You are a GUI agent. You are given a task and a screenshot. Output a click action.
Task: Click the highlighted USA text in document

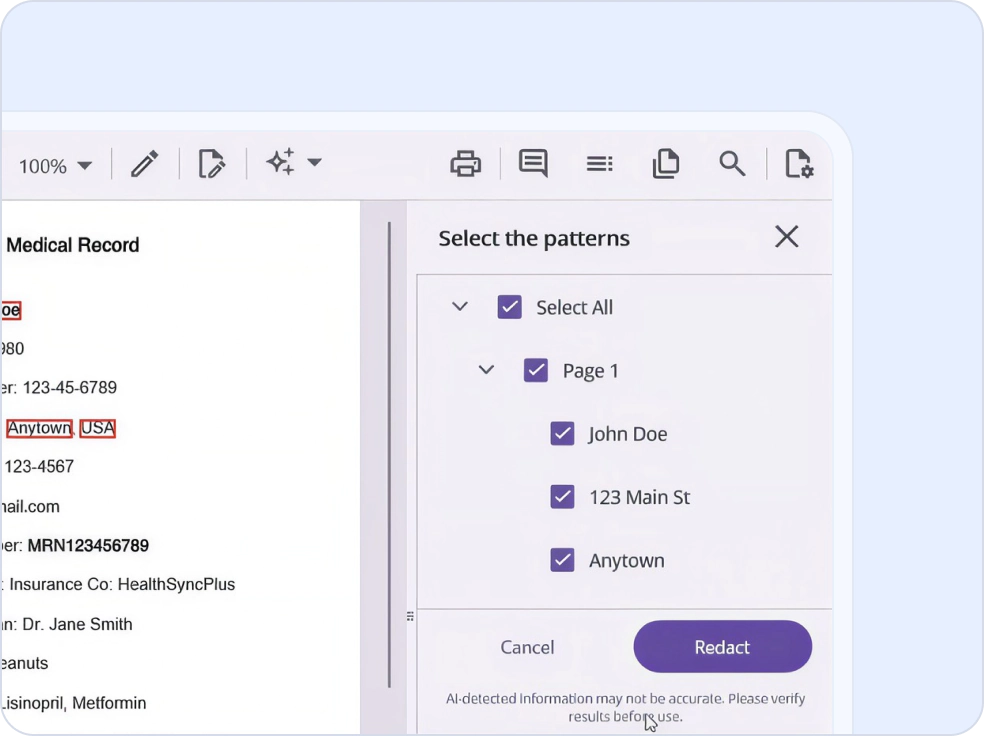point(98,428)
